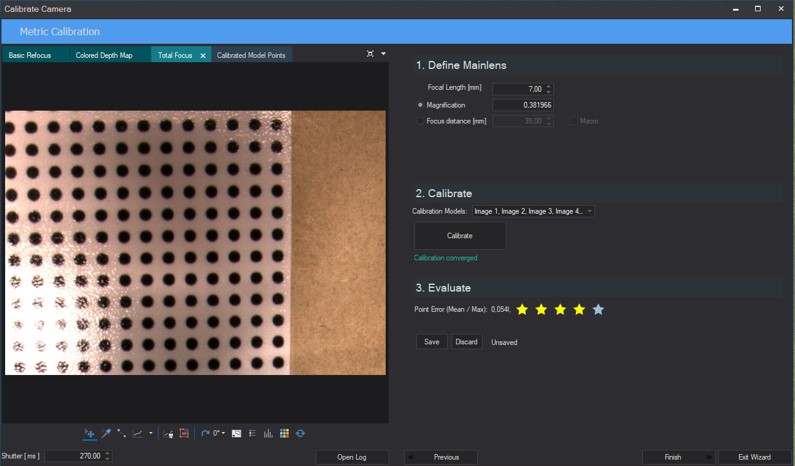Select the Total Focus tab

[x=175, y=55]
